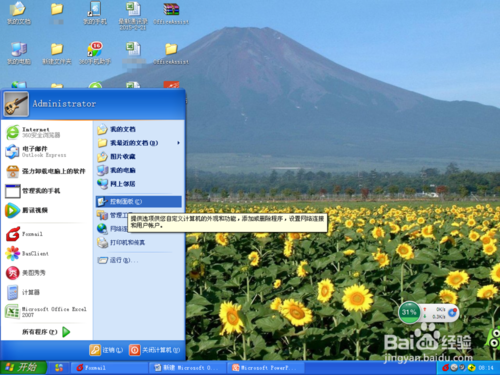Launch 美图秀秀 from Start menu
This screenshot has width=500, height=375.
pos(26,273)
